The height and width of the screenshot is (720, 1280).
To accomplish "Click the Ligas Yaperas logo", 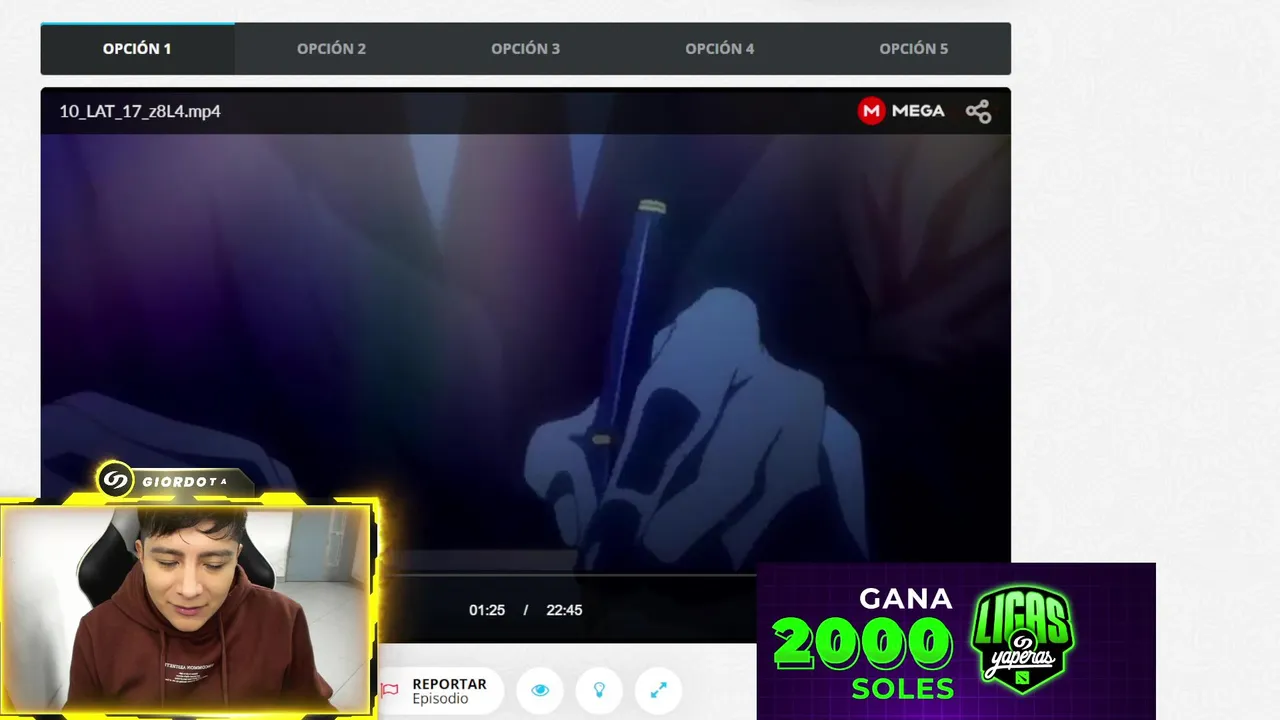I will [x=1022, y=640].
